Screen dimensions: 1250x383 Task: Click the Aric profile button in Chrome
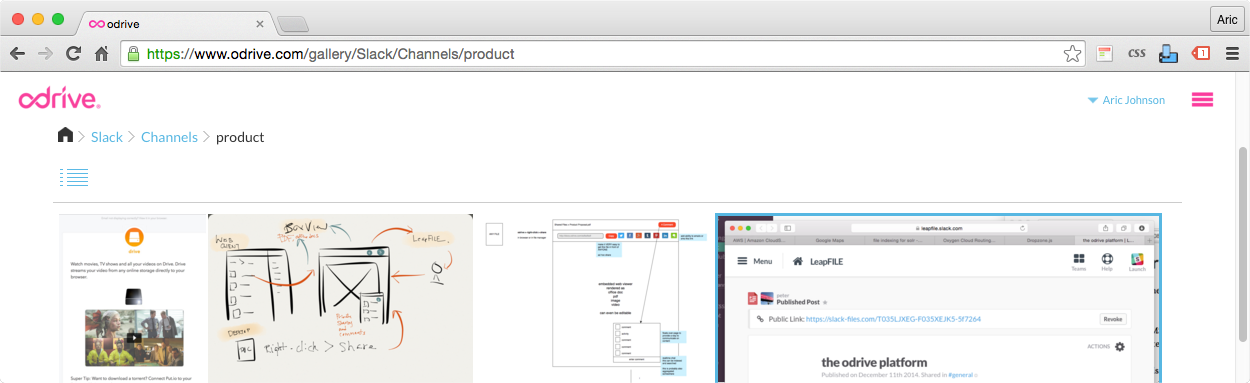[1226, 20]
